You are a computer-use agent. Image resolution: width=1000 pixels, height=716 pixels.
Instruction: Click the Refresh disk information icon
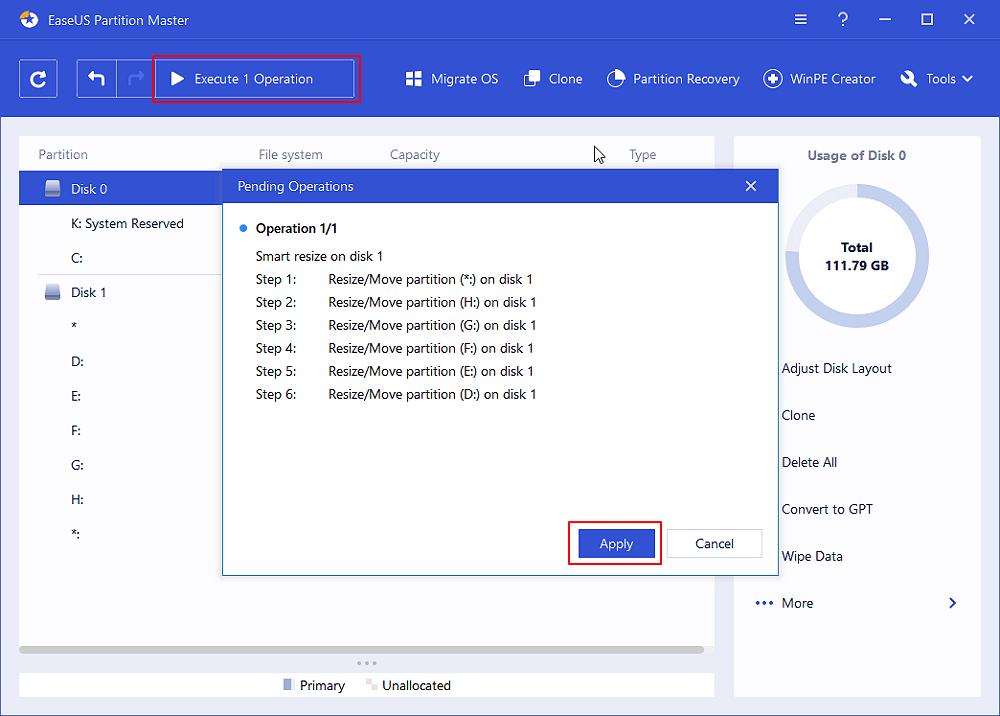(x=38, y=79)
